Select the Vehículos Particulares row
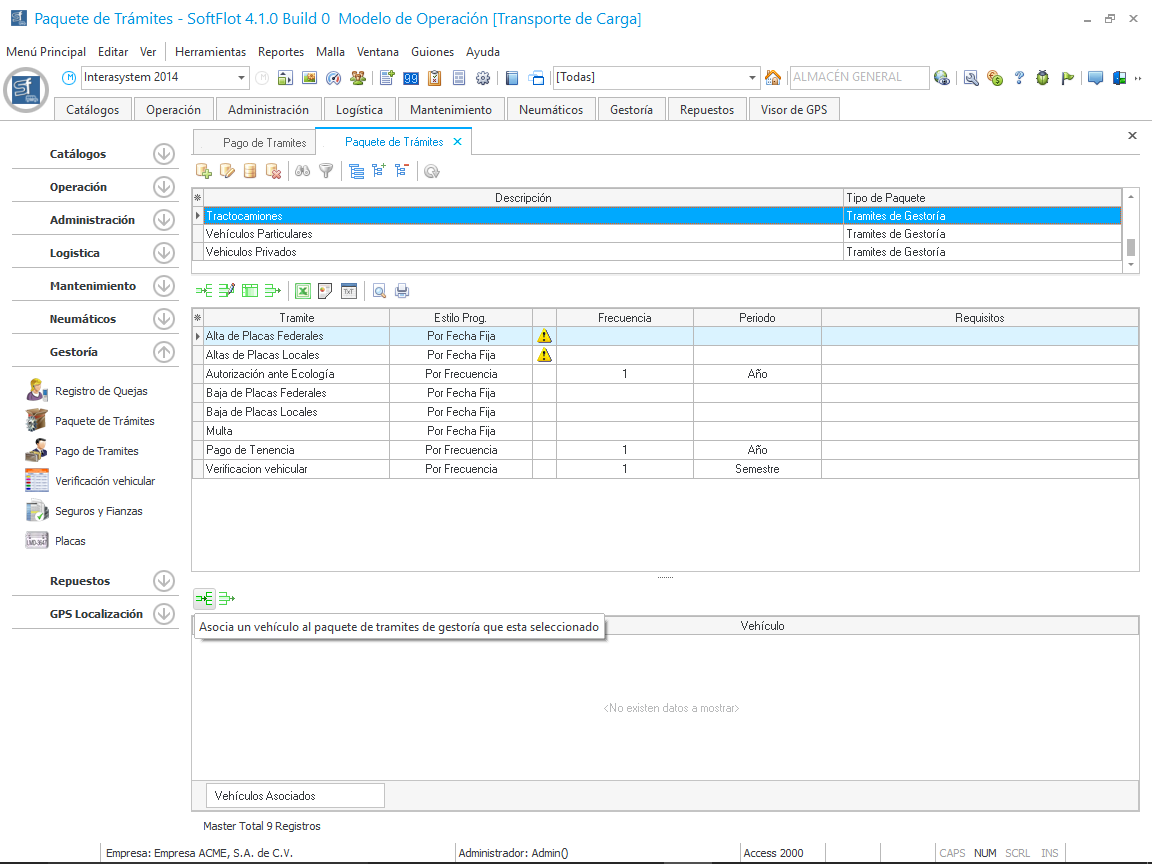 [259, 234]
